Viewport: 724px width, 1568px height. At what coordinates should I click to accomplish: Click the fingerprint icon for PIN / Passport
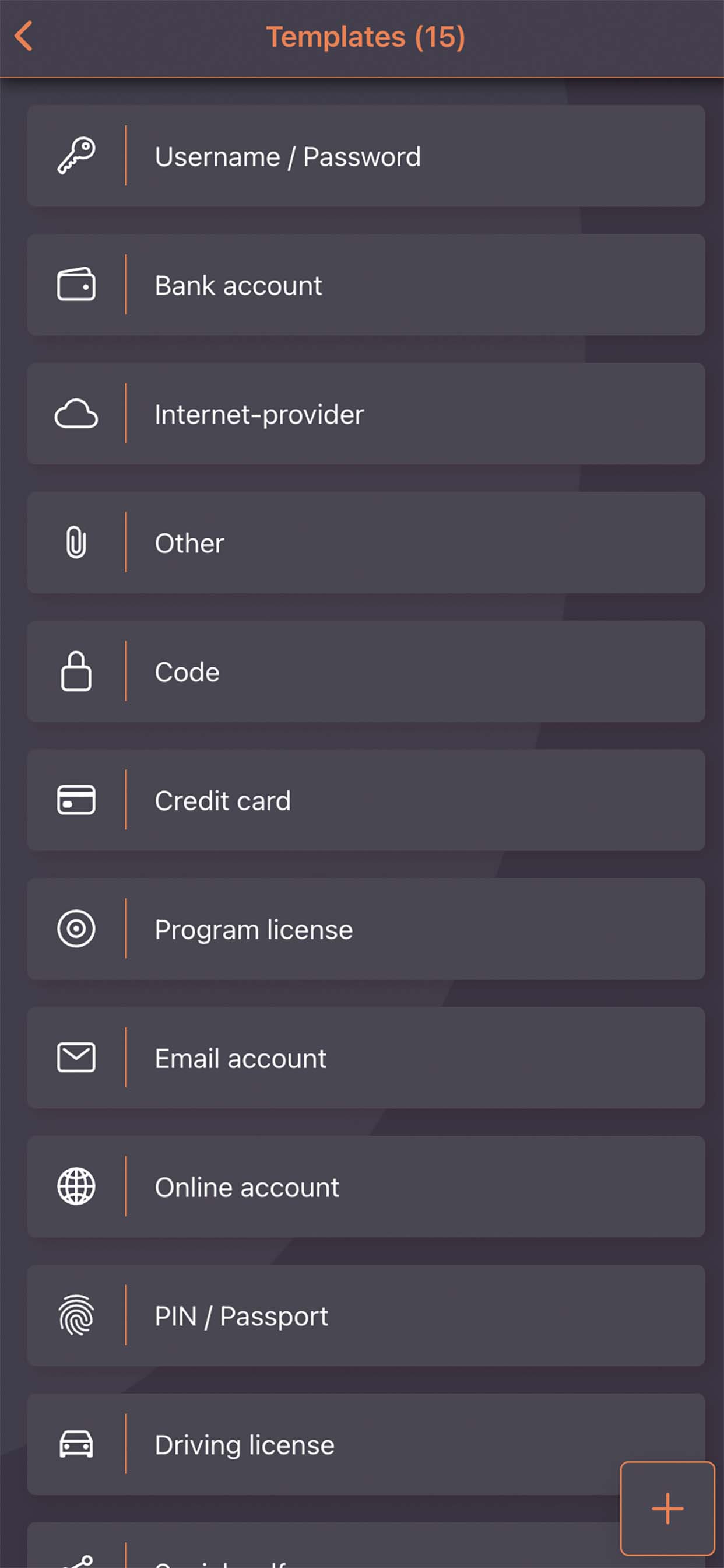tap(76, 1315)
